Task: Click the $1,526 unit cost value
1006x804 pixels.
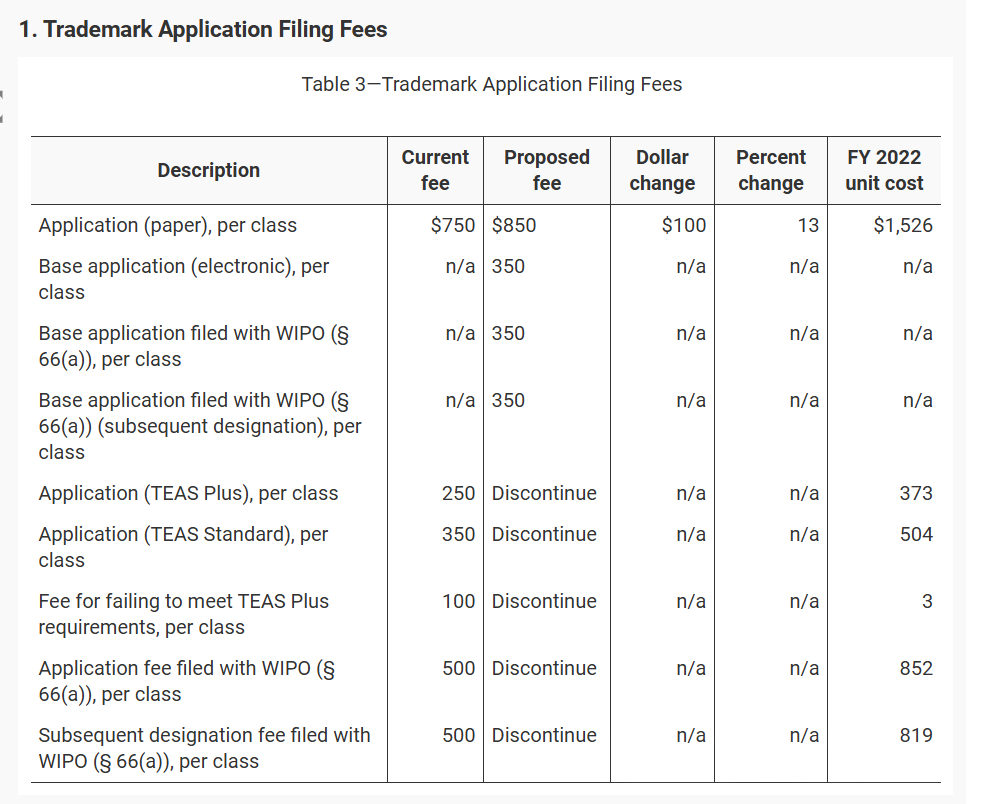Action: [903, 225]
